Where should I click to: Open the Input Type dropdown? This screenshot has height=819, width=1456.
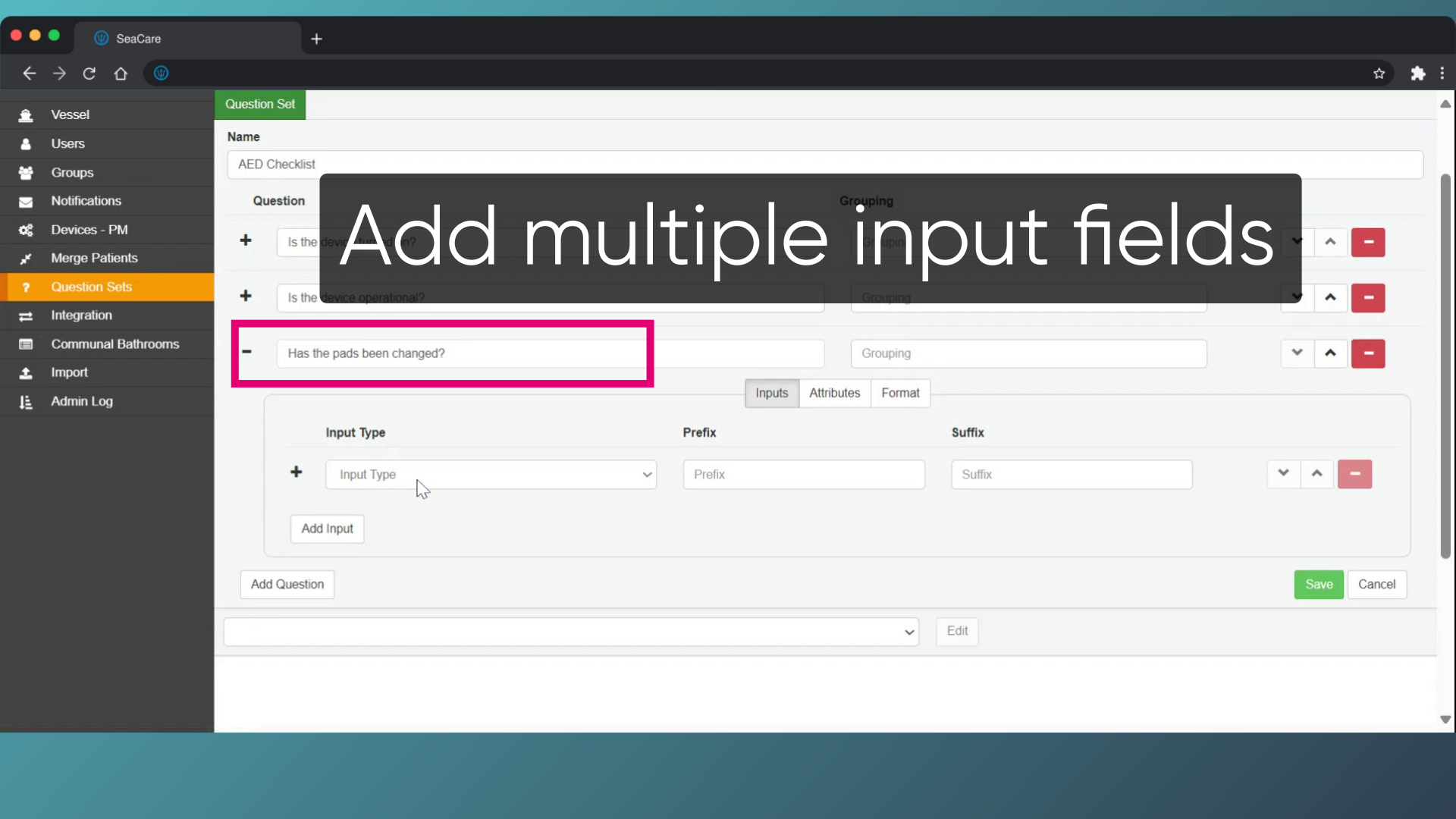(x=491, y=475)
